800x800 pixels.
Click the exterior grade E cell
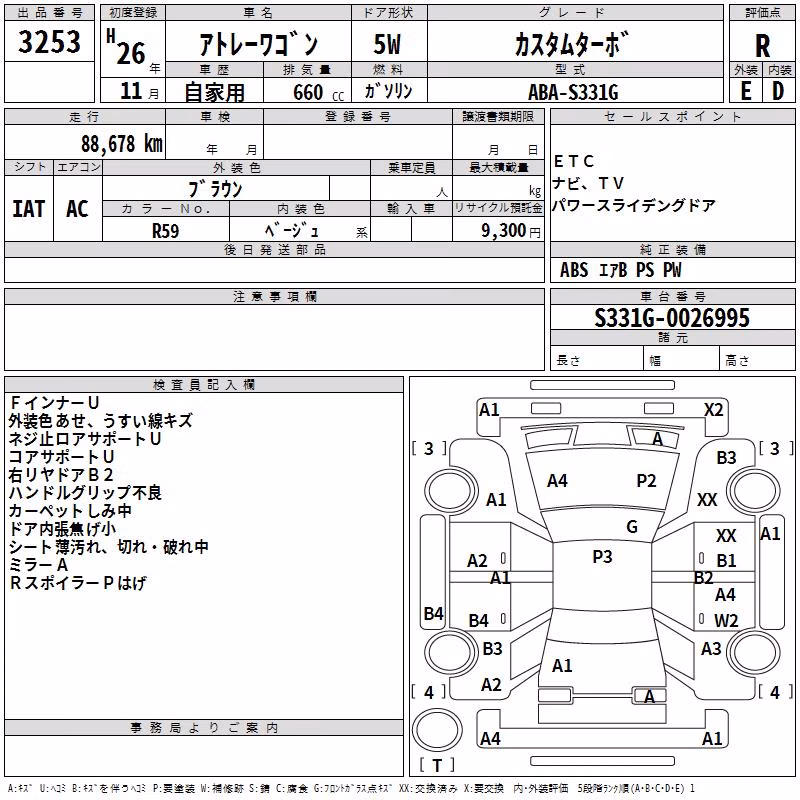coord(746,91)
